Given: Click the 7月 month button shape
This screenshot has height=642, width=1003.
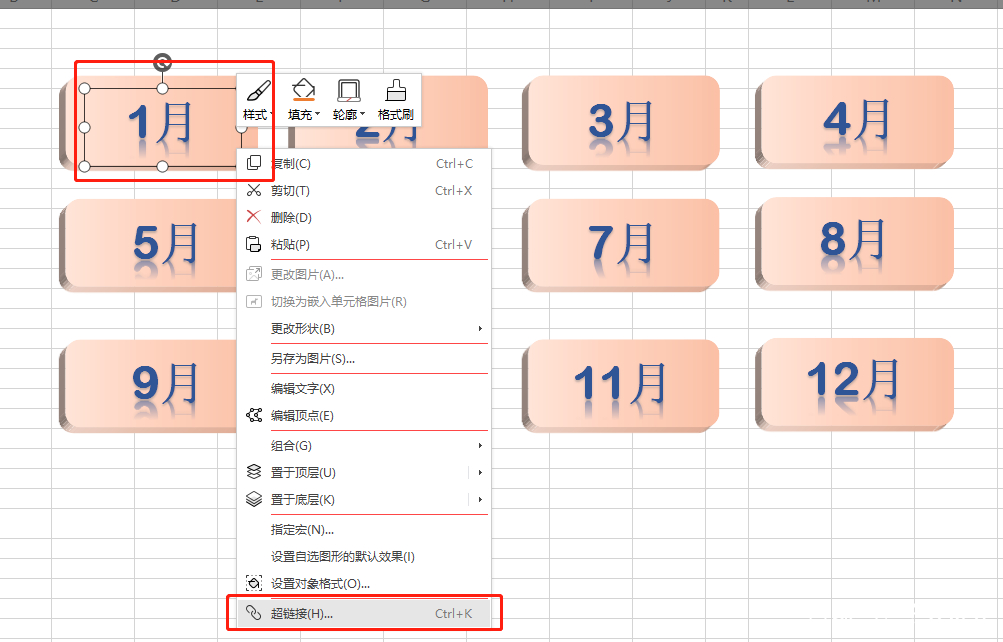Looking at the screenshot, I should point(620,244).
